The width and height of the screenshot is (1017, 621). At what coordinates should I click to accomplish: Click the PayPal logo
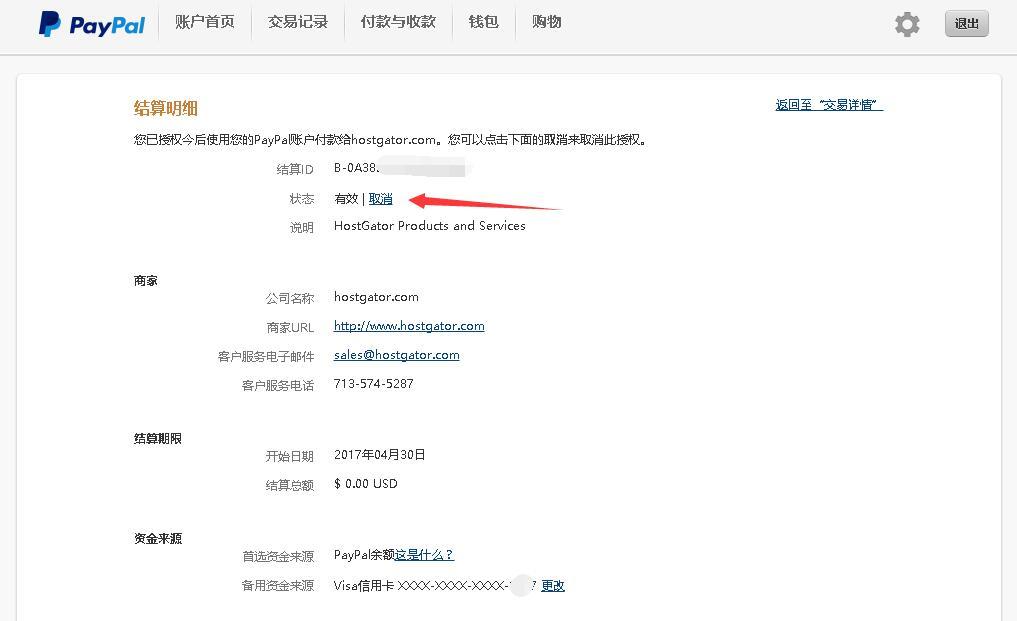point(91,24)
